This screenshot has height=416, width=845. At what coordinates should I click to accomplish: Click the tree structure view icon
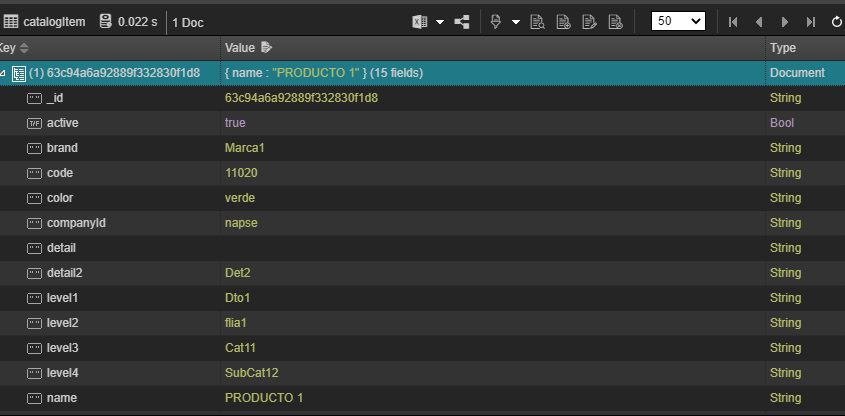pyautogui.click(x=462, y=21)
